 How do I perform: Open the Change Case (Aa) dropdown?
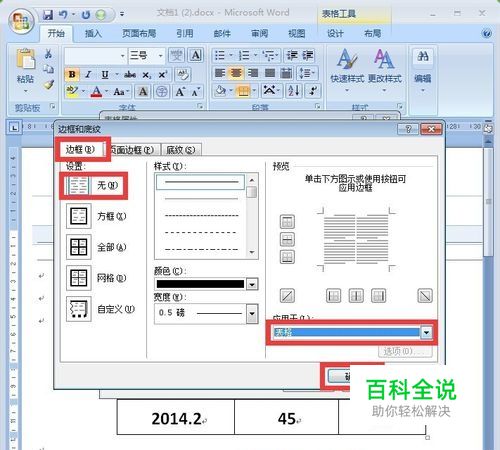(x=121, y=91)
